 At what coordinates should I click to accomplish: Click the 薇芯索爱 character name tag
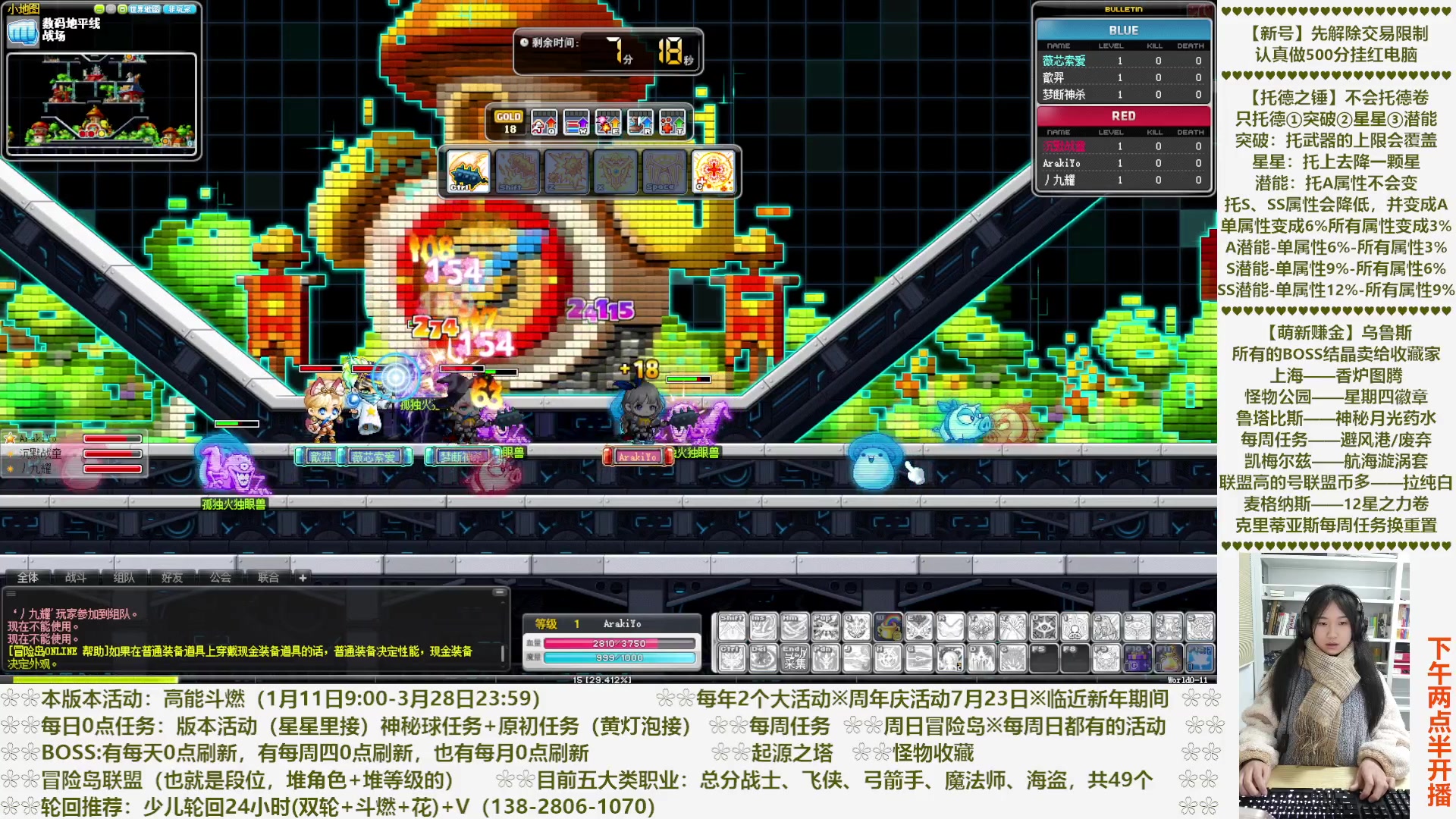pos(374,457)
